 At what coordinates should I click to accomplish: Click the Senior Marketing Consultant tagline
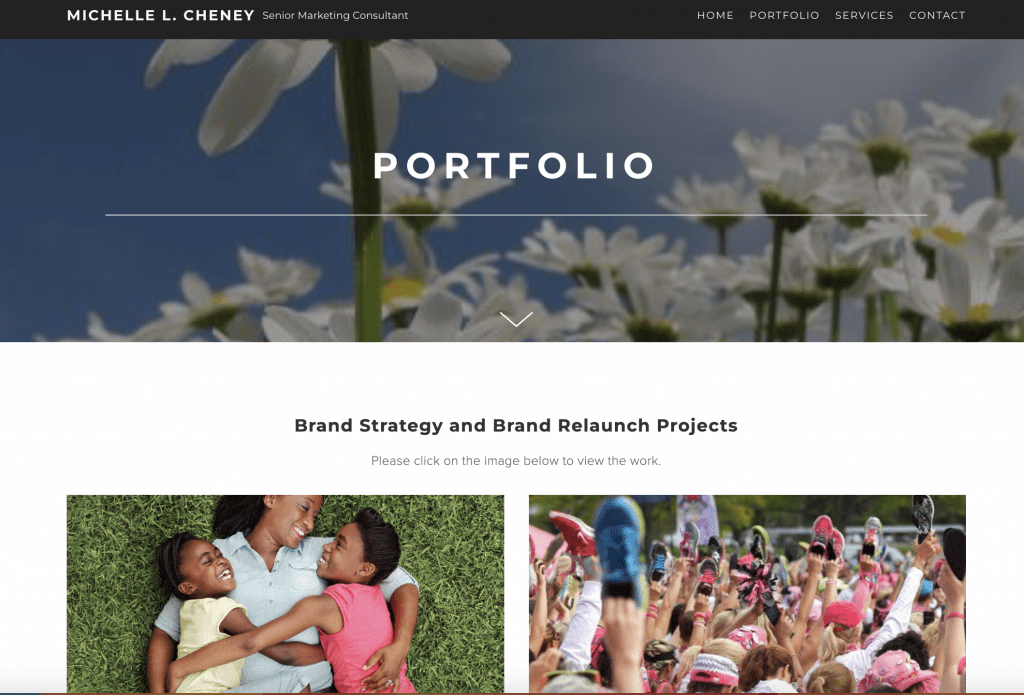(335, 15)
